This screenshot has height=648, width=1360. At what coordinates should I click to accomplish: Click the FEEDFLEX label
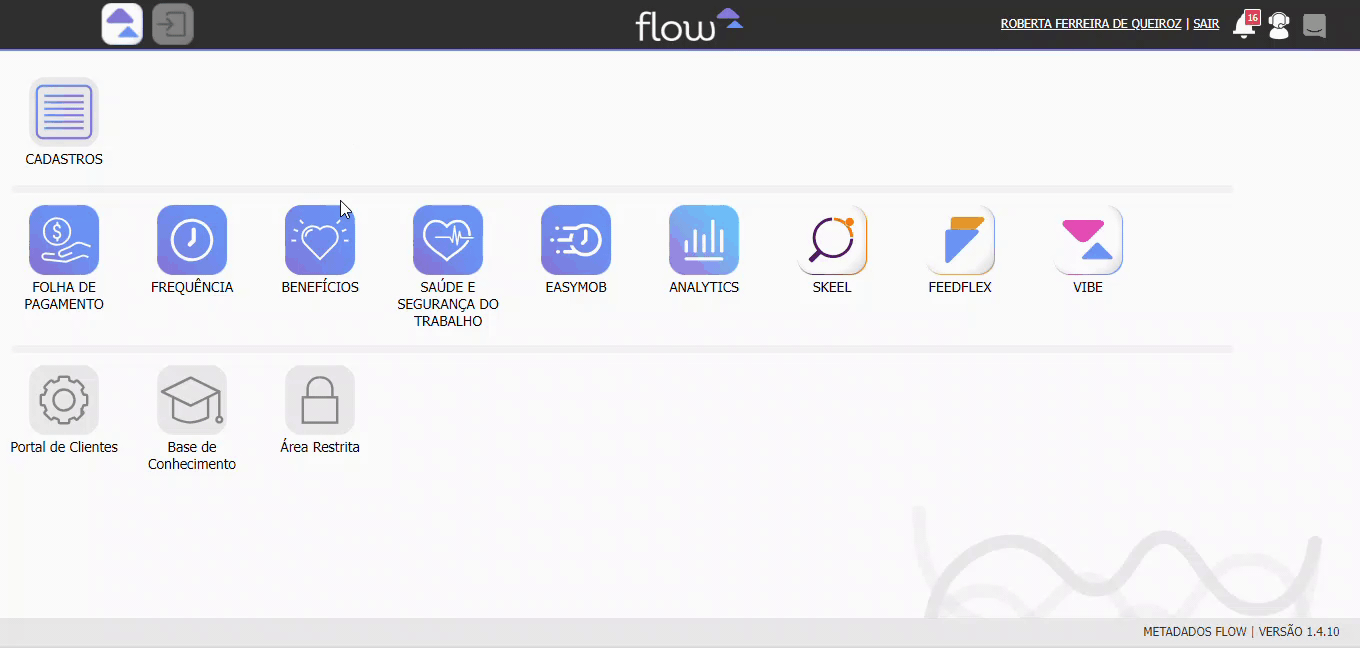click(x=960, y=287)
